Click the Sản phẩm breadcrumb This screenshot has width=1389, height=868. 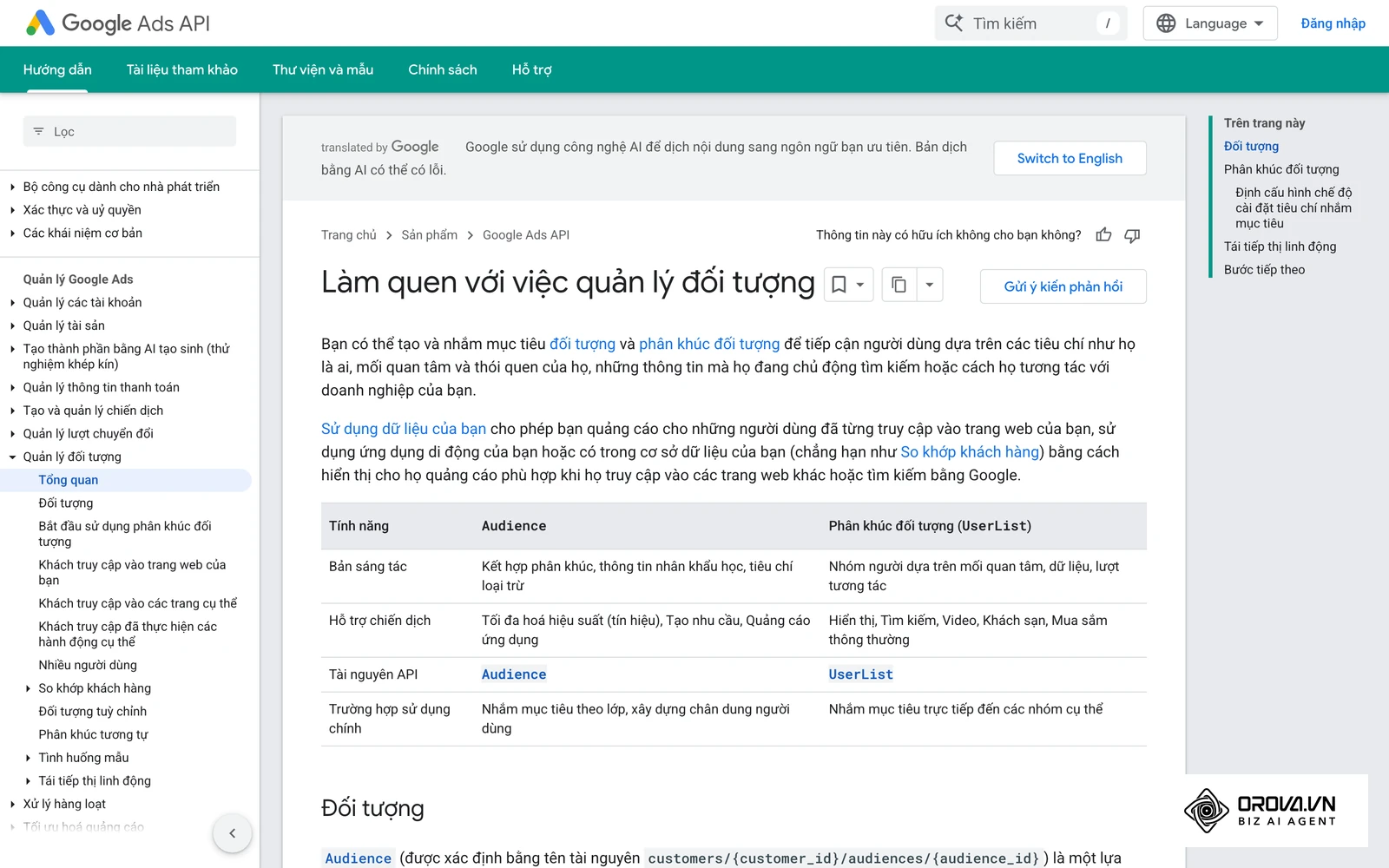click(429, 235)
